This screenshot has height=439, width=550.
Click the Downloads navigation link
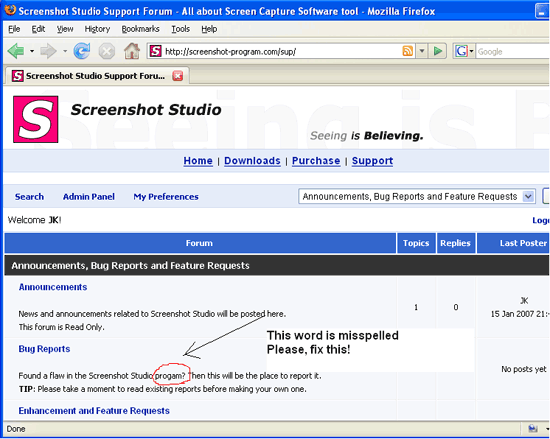click(x=252, y=161)
